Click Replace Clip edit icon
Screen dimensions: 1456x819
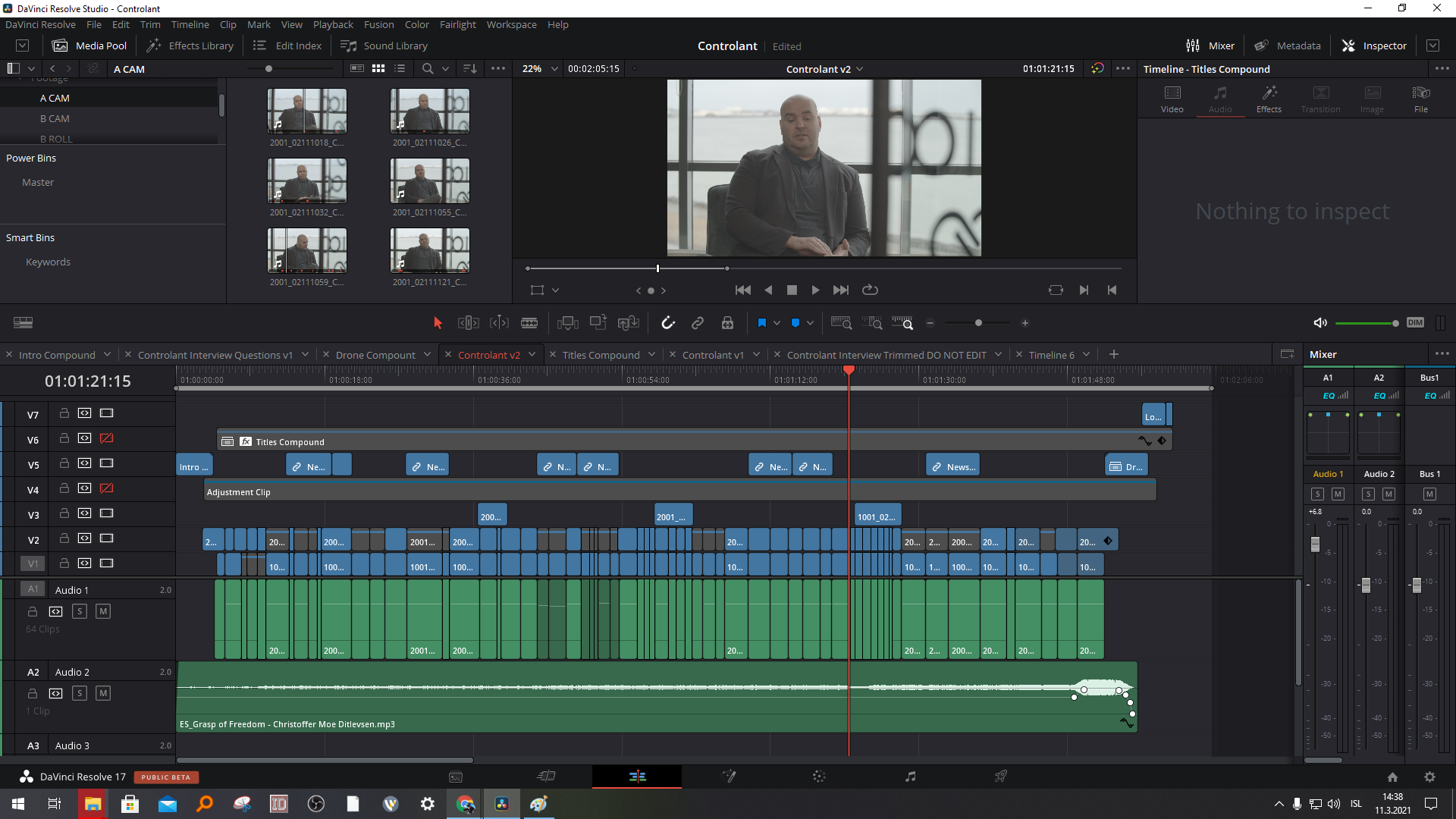pos(629,323)
